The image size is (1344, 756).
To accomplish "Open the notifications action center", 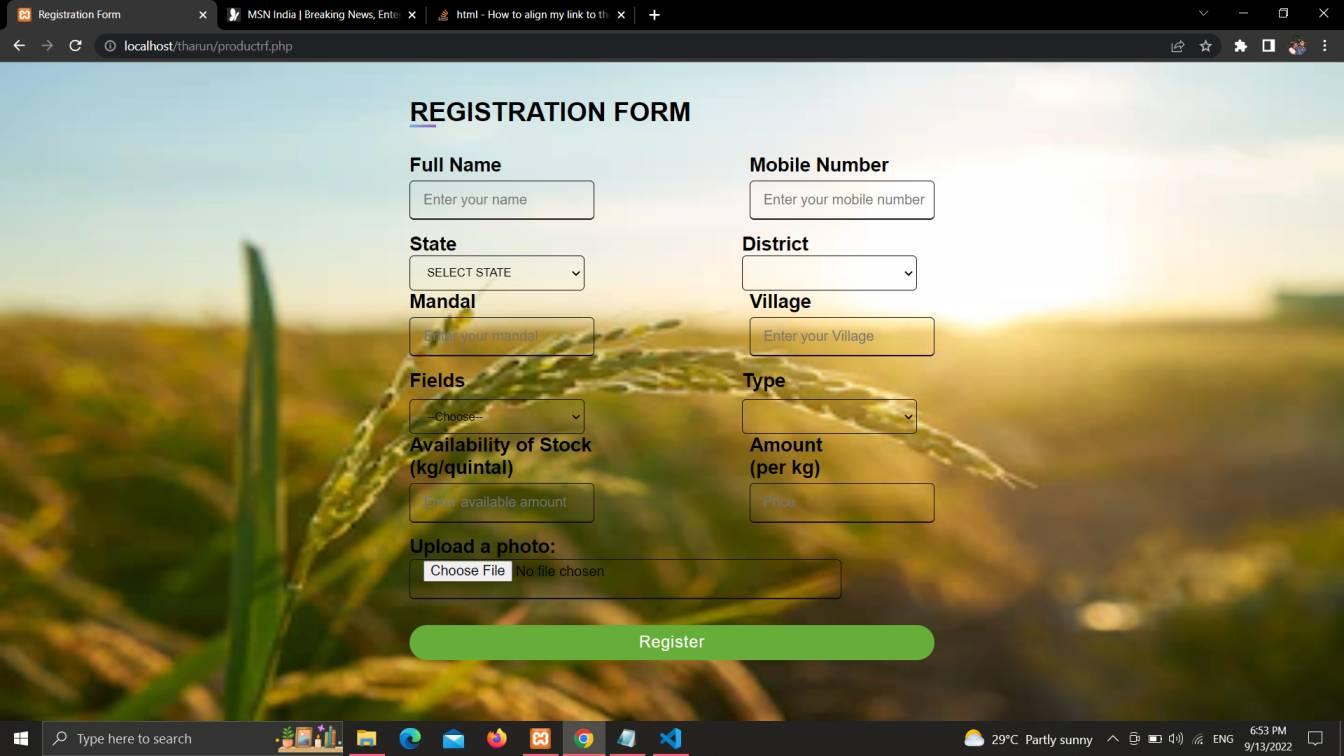I will [x=1316, y=739].
